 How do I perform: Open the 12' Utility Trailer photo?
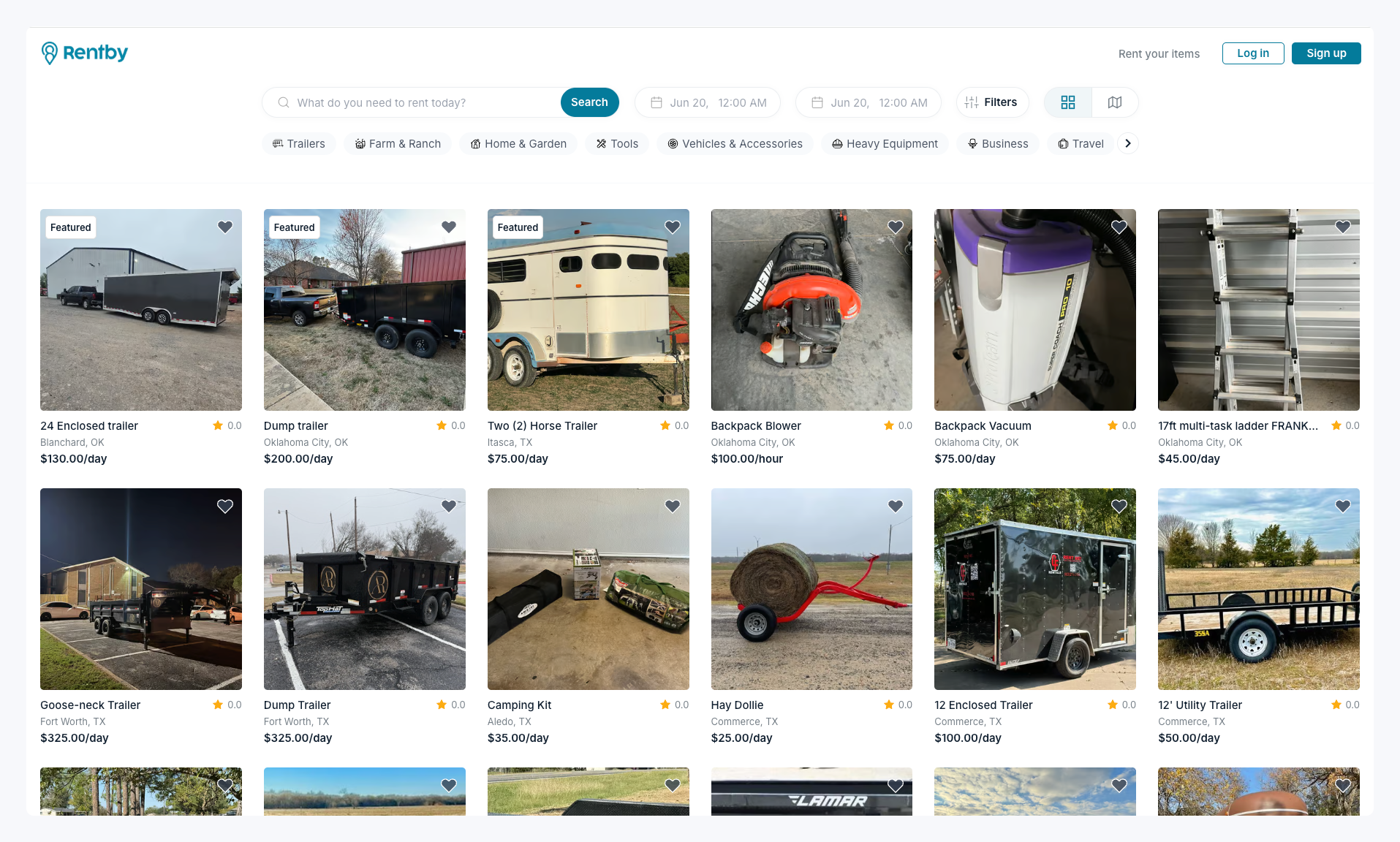[1259, 589]
